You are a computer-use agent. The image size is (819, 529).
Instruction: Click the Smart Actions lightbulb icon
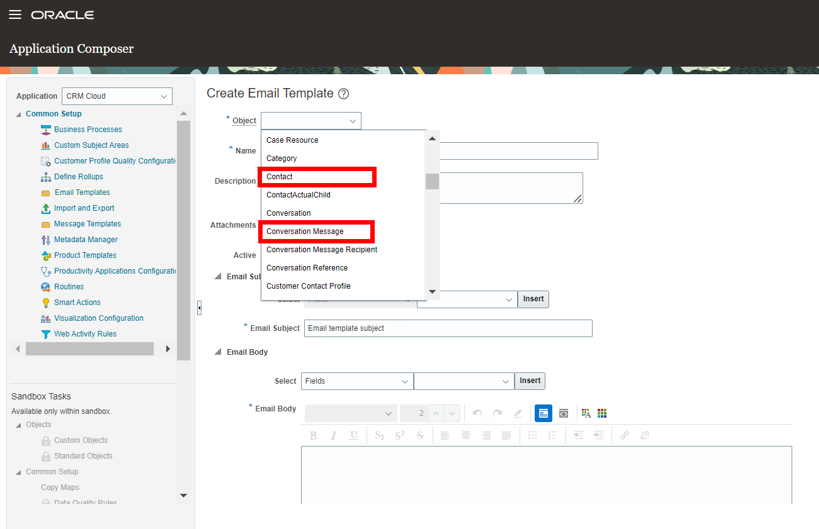click(x=46, y=302)
